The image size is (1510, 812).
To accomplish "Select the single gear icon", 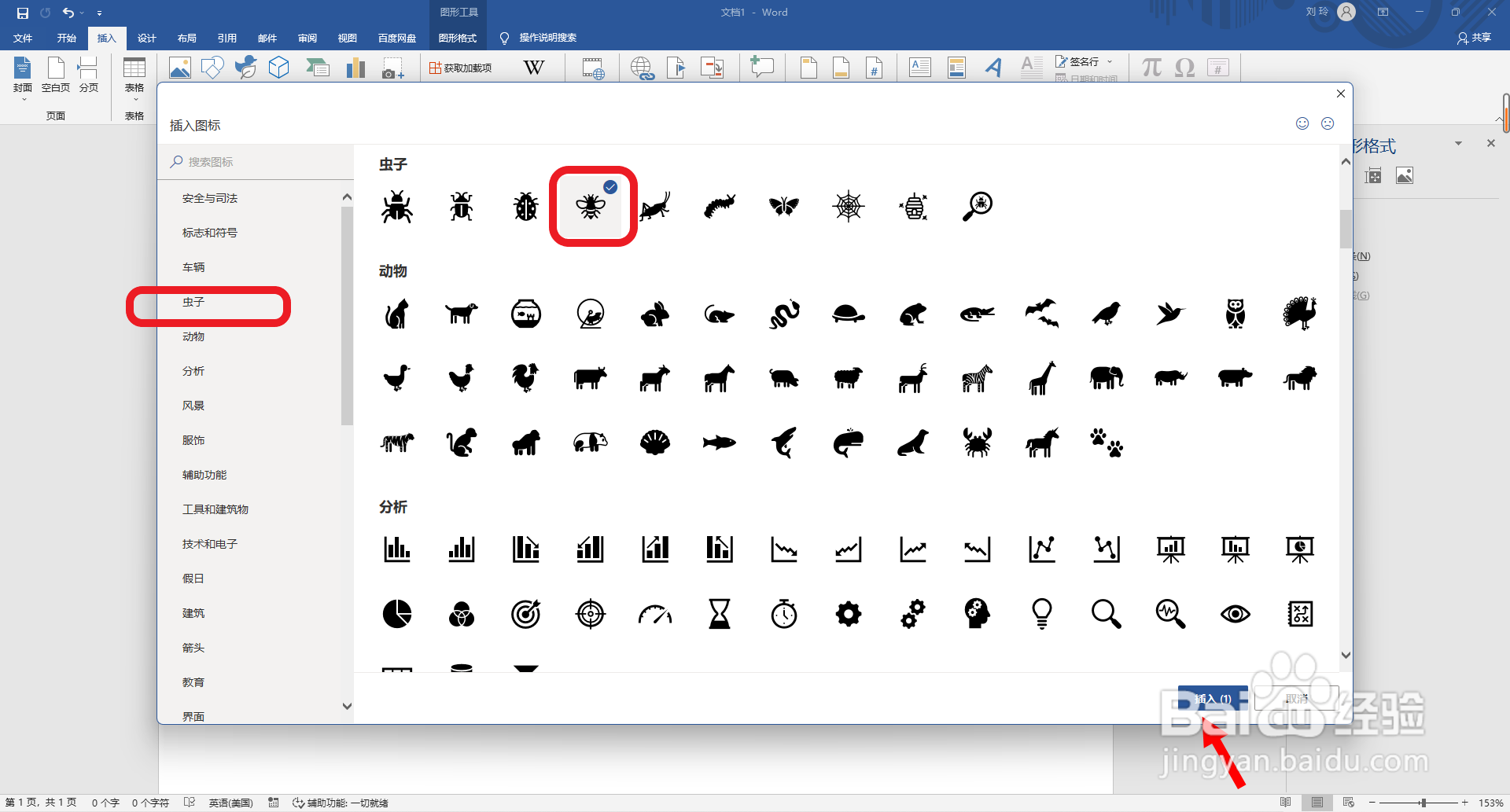I will point(849,614).
